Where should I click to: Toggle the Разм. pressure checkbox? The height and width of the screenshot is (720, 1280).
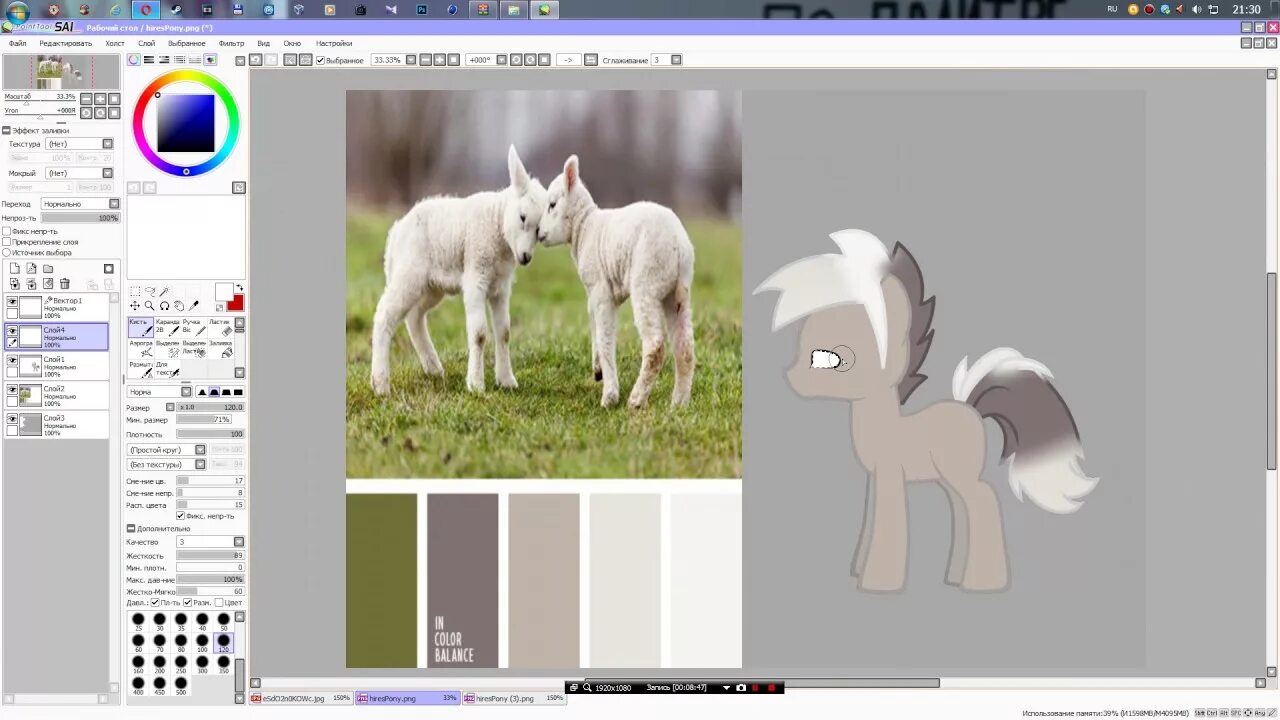tap(188, 602)
